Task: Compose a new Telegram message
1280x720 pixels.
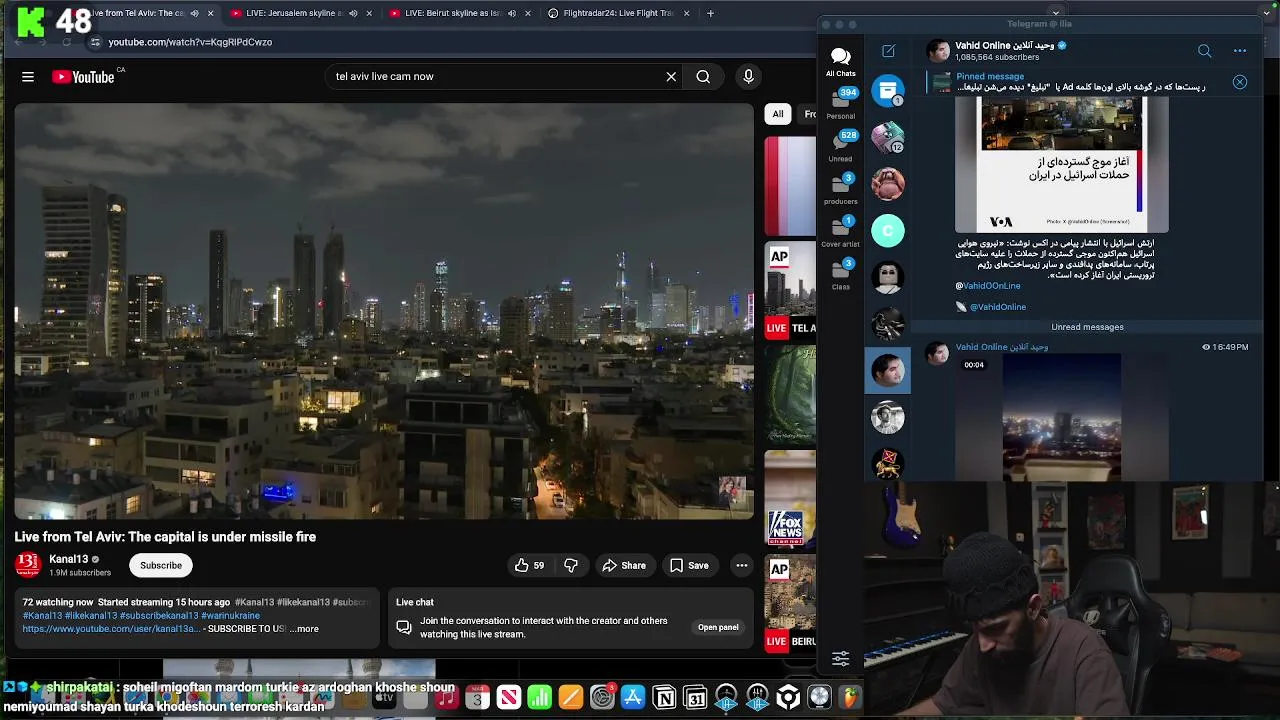Action: (888, 51)
